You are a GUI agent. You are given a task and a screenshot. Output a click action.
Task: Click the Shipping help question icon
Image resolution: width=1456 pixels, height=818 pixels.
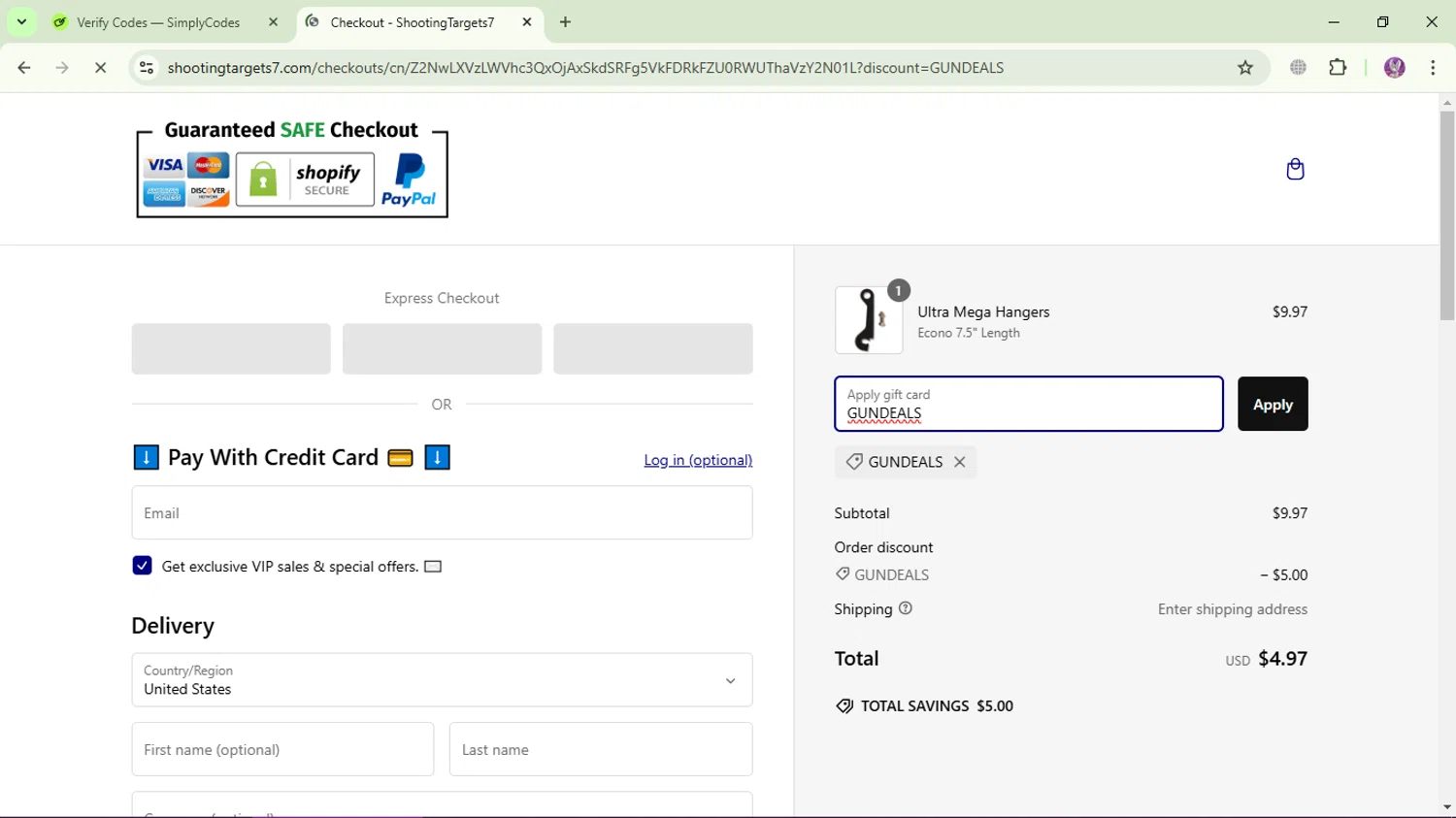906,608
